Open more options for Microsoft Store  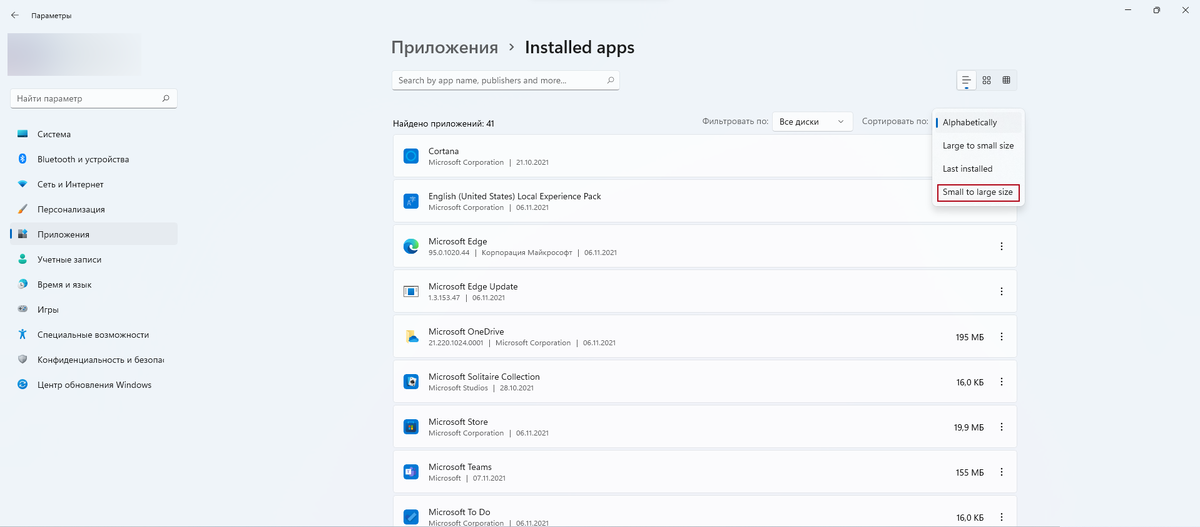(x=1001, y=427)
